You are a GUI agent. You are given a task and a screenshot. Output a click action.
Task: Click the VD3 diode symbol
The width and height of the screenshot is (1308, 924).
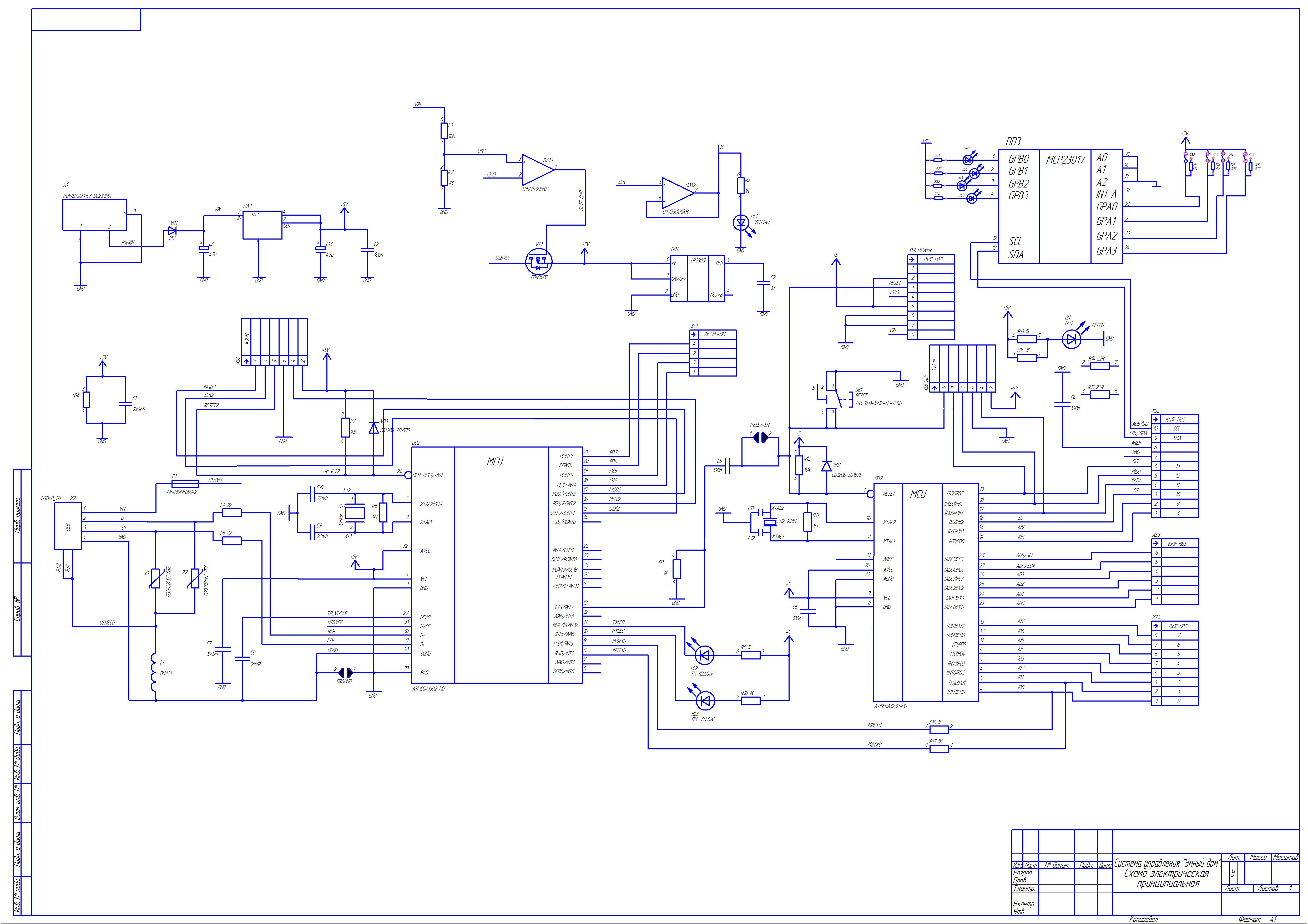[x=374, y=427]
